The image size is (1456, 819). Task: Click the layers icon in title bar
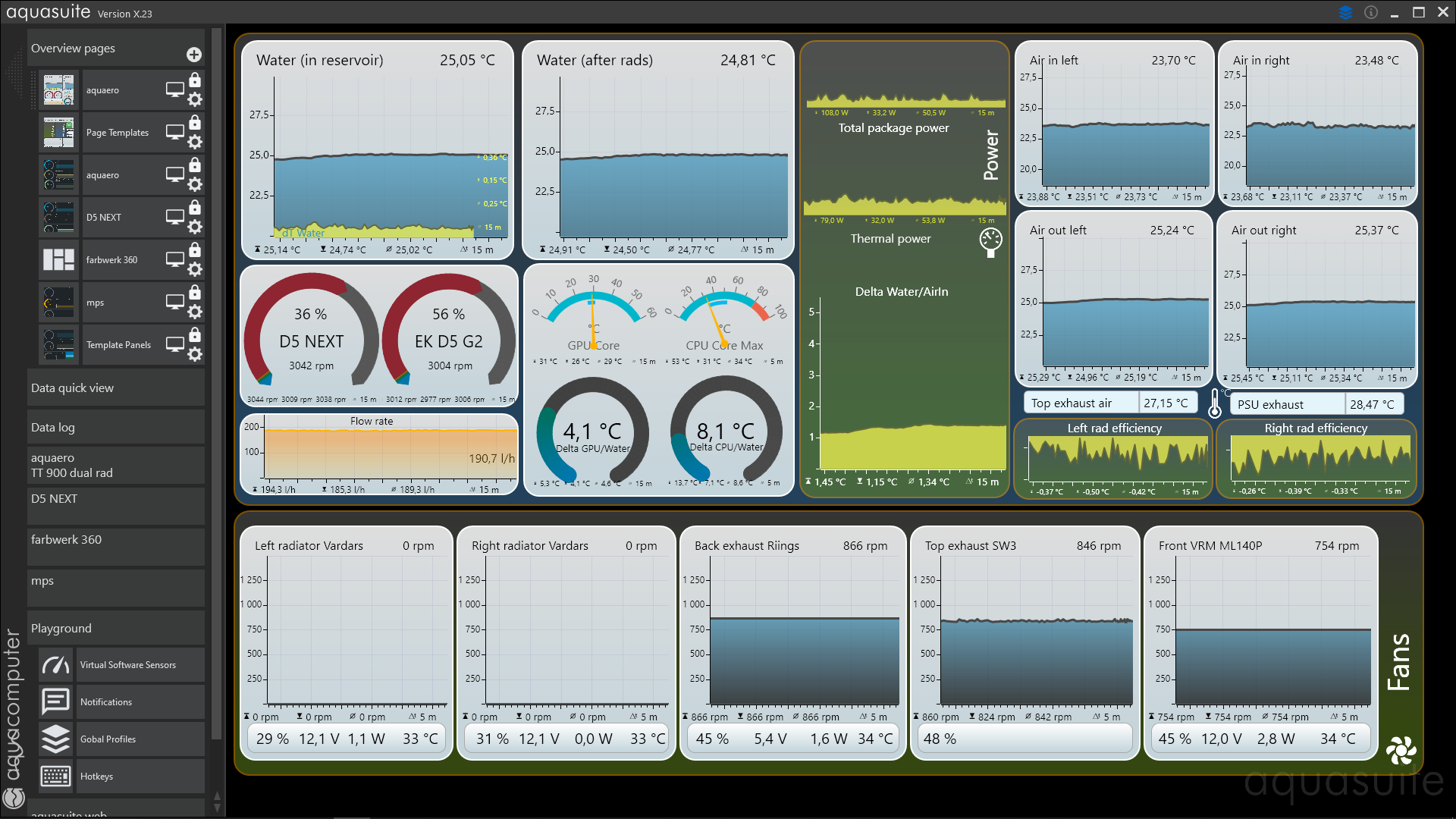click(1345, 12)
